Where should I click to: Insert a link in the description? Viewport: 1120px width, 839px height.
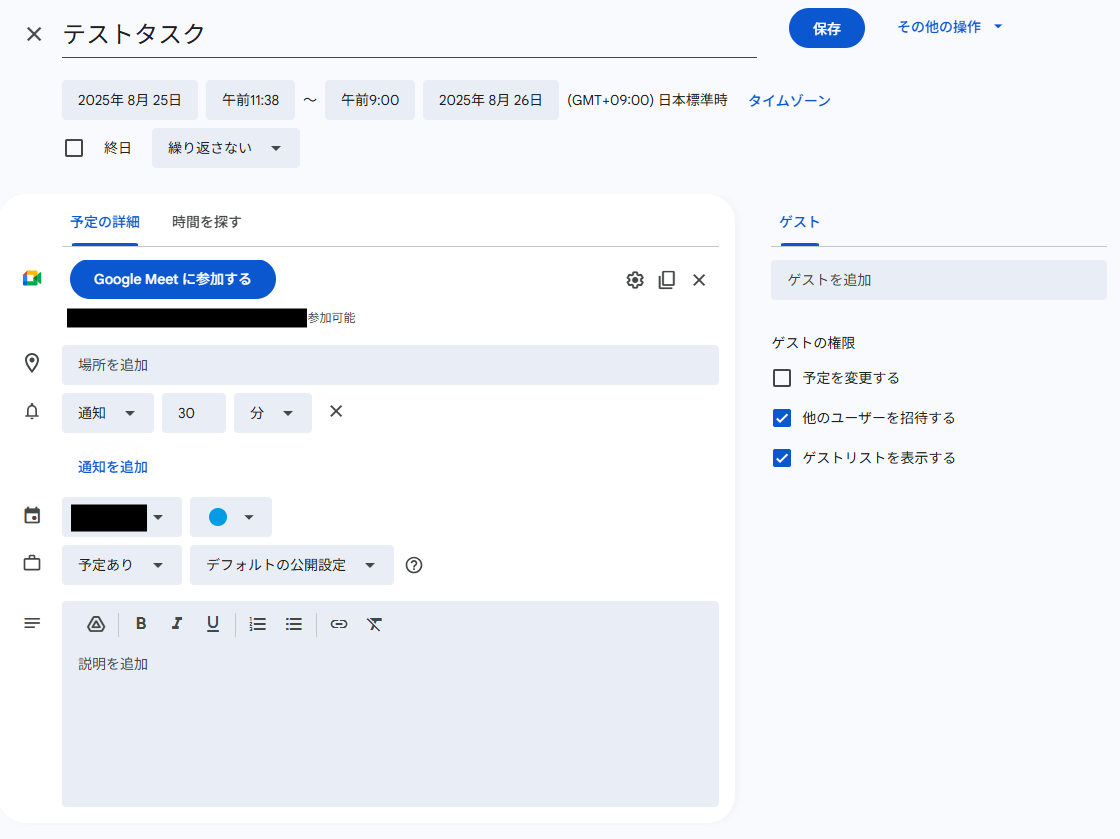pyautogui.click(x=339, y=624)
